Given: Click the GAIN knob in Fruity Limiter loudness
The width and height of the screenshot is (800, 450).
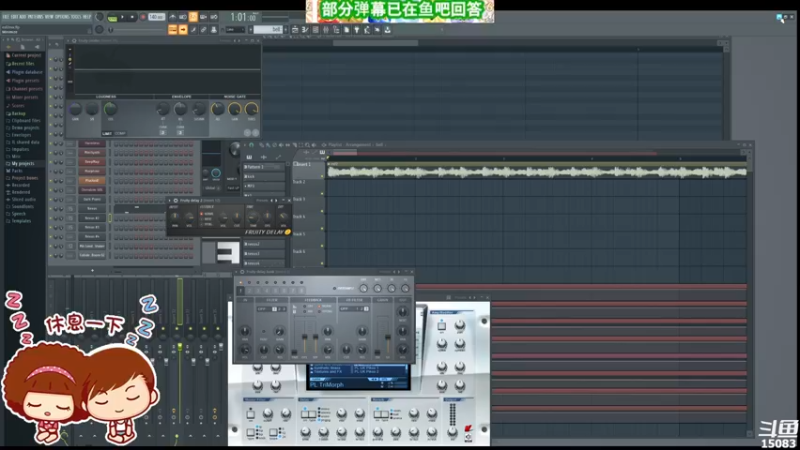Looking at the screenshot, I should pos(75,109).
